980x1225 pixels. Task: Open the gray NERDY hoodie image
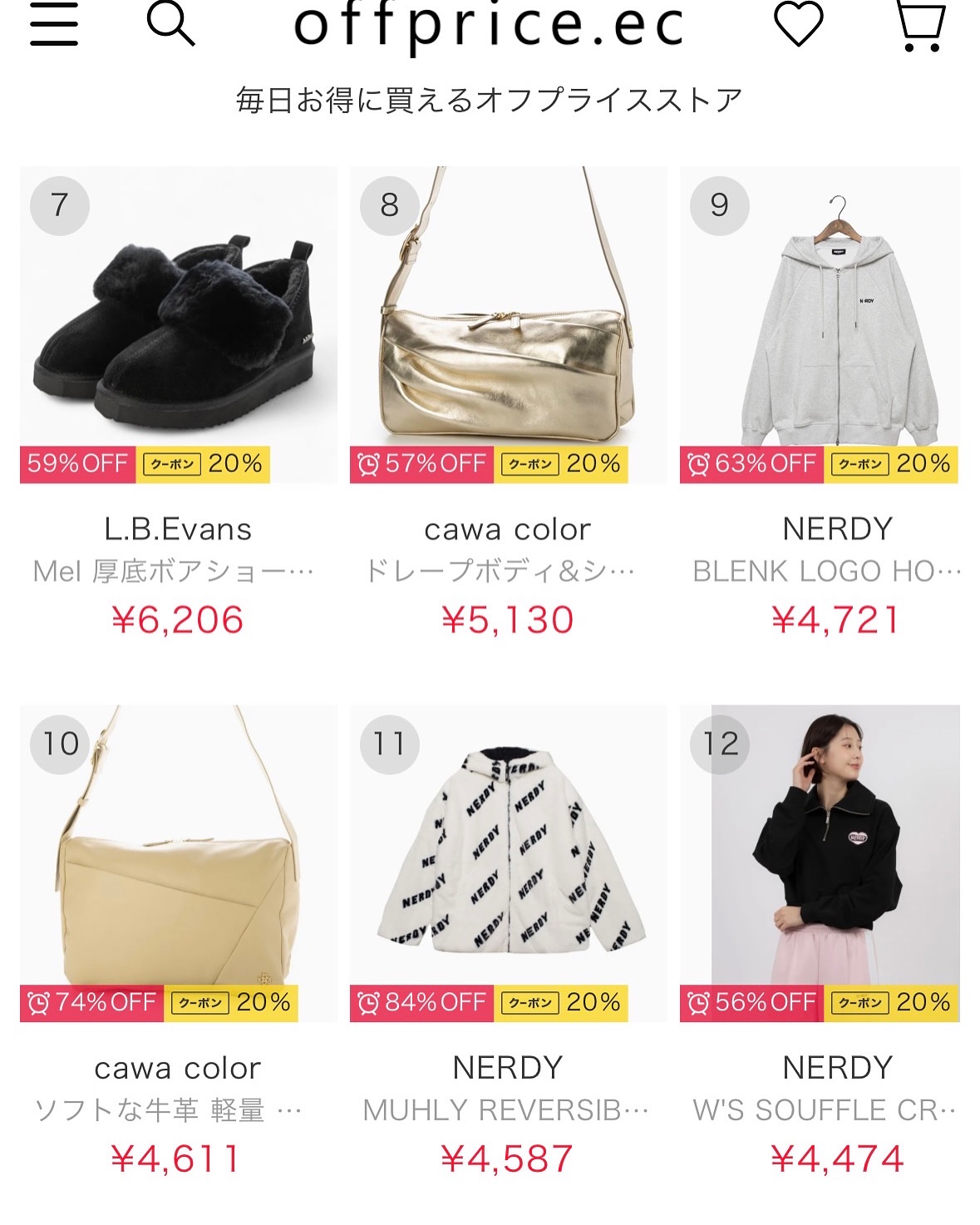820,325
